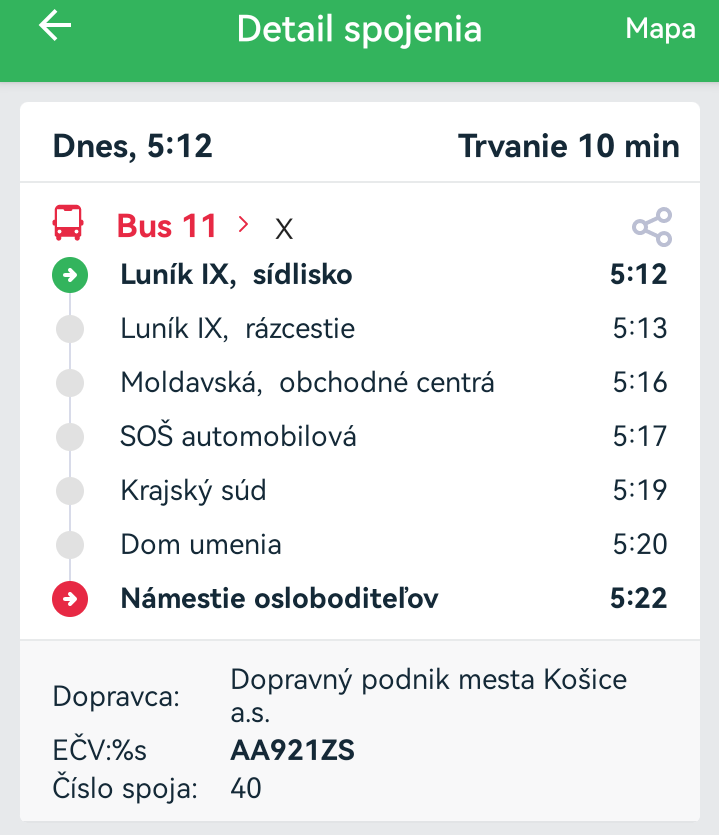Select the Dom umenia stop
Viewport: 719px width, 835px height.
point(200,545)
